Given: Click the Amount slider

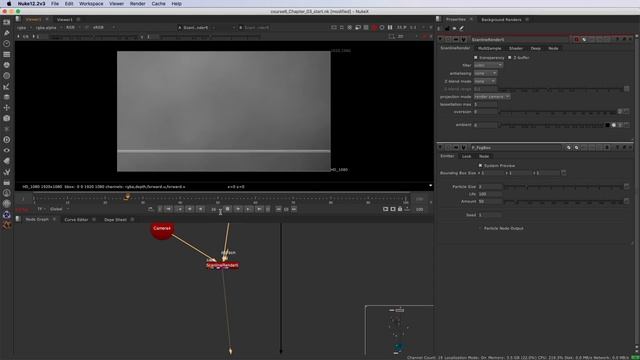Looking at the screenshot, I should point(563,202).
